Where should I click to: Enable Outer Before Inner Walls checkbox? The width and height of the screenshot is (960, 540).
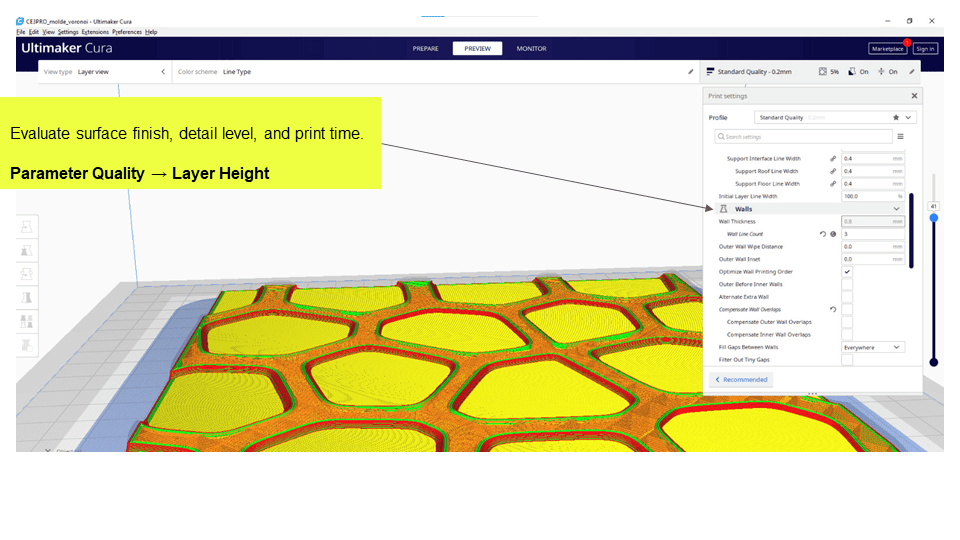click(x=847, y=284)
